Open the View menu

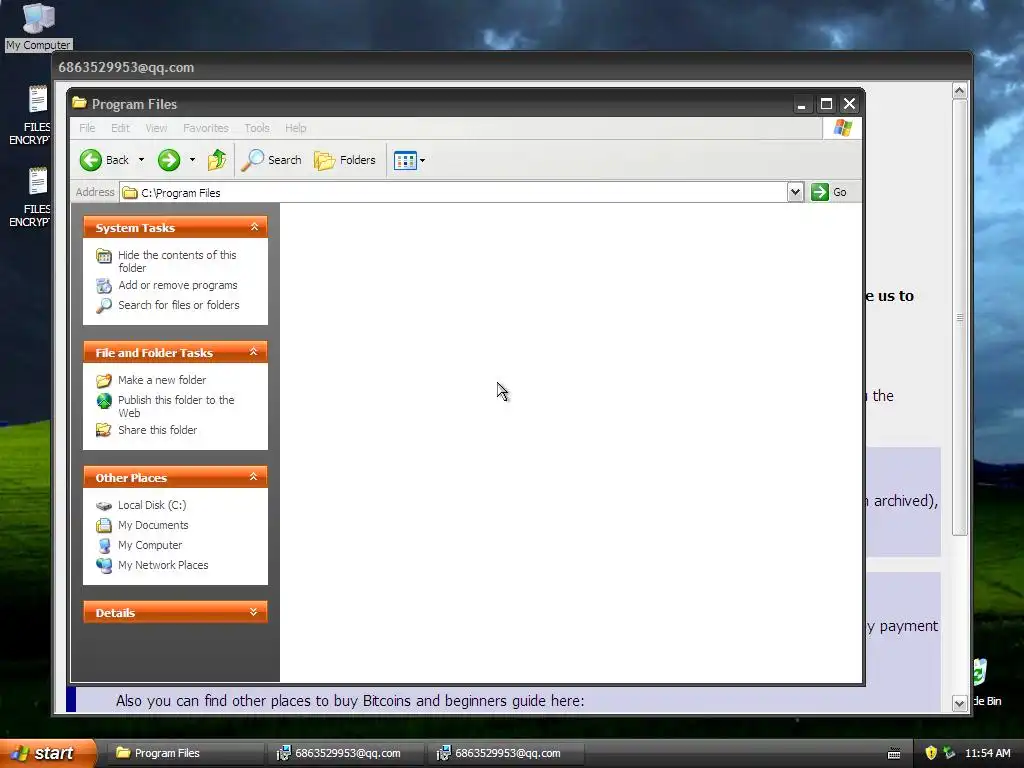pos(156,128)
